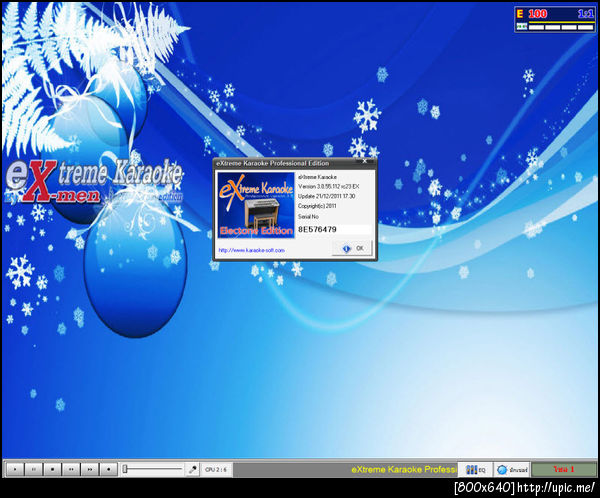Click the white level meter bar in top-right panel
600x498 pixels.
tap(561, 27)
